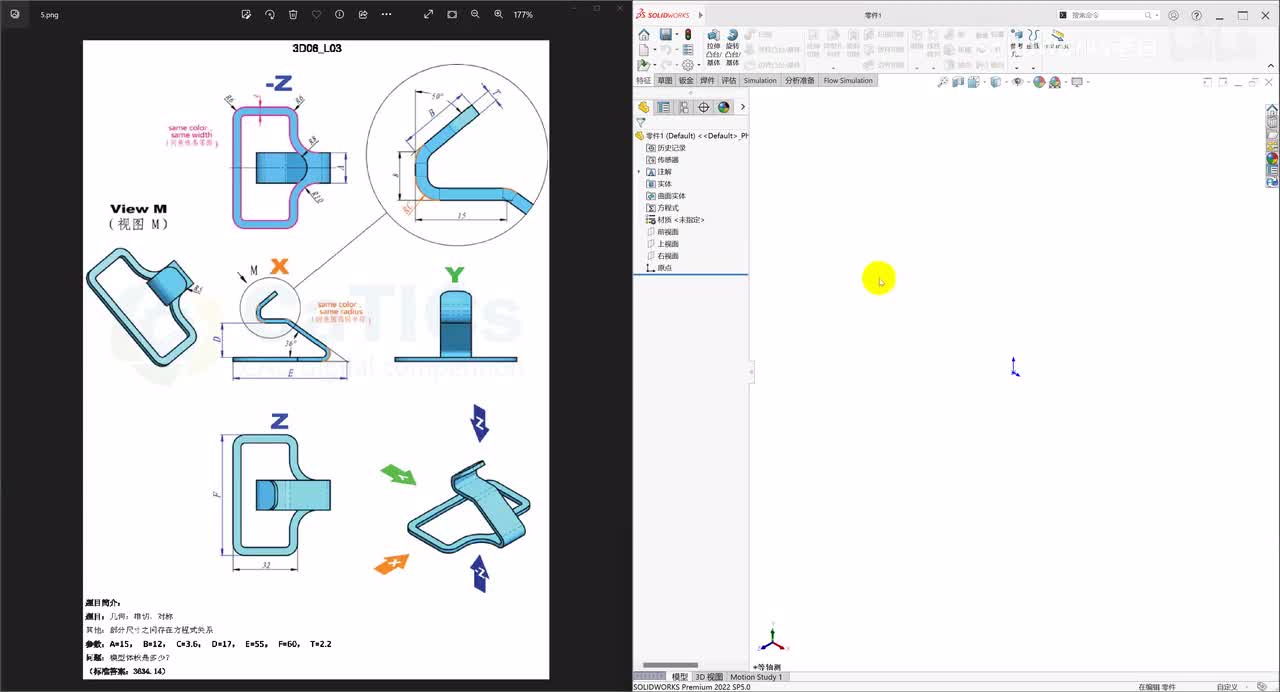Toggle fit-to-window in photo viewer
The height and width of the screenshot is (692, 1280).
click(452, 14)
